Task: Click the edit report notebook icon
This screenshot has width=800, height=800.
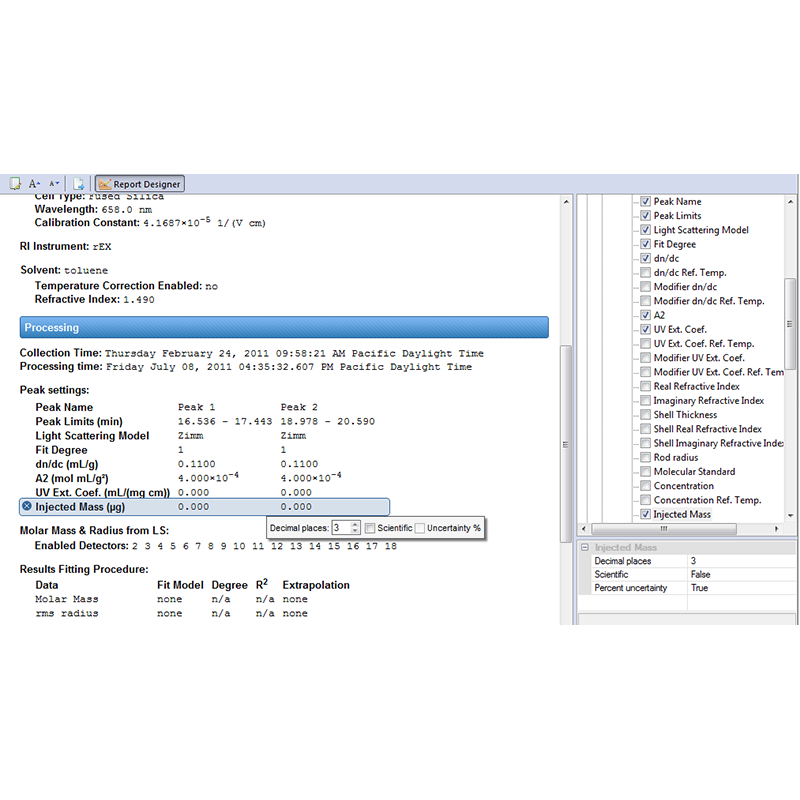Action: point(15,184)
